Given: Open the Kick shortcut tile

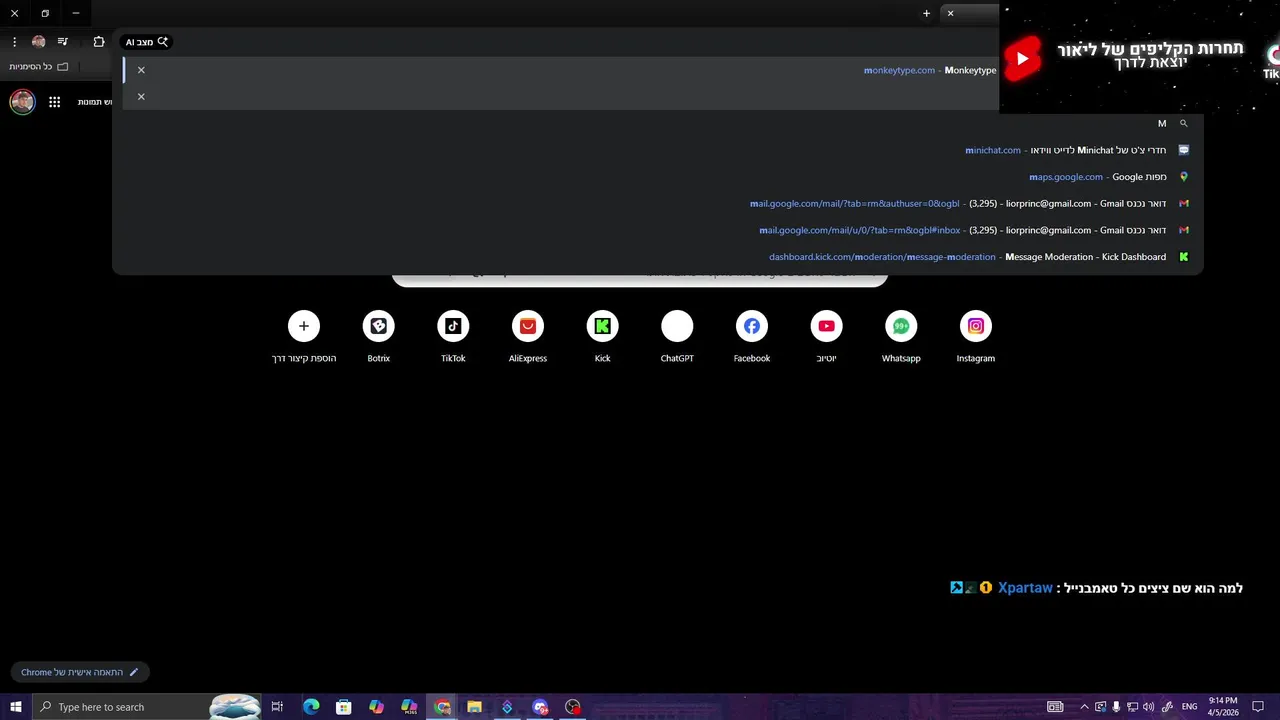Looking at the screenshot, I should (602, 337).
